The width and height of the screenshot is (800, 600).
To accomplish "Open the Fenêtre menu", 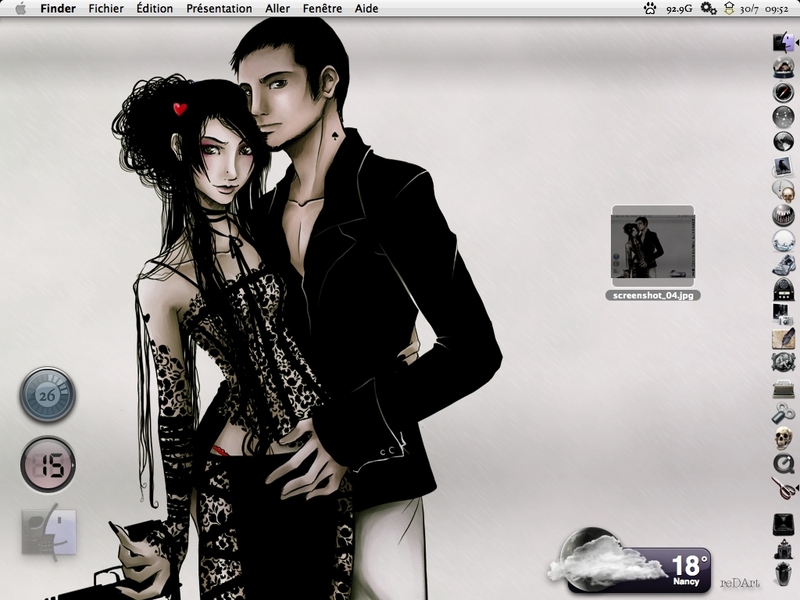I will (322, 9).
